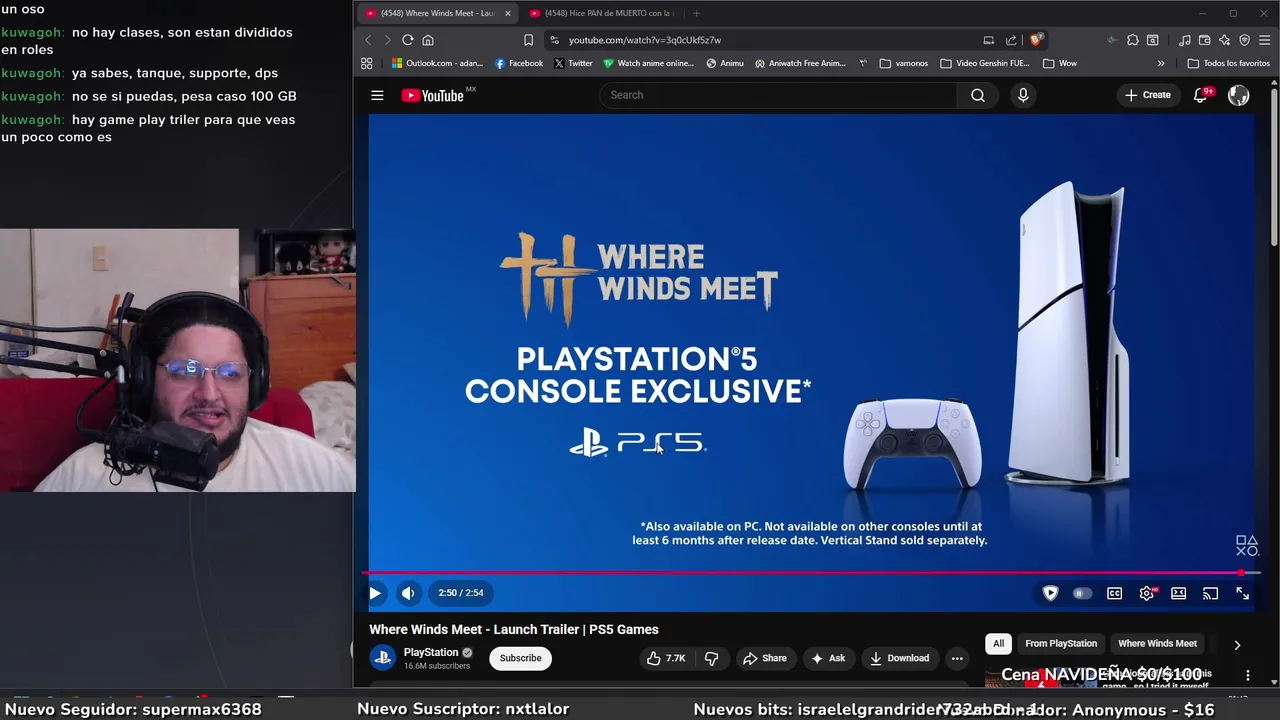This screenshot has height=720, width=1280.
Task: Start voice search with the microphone
Action: click(x=1023, y=95)
